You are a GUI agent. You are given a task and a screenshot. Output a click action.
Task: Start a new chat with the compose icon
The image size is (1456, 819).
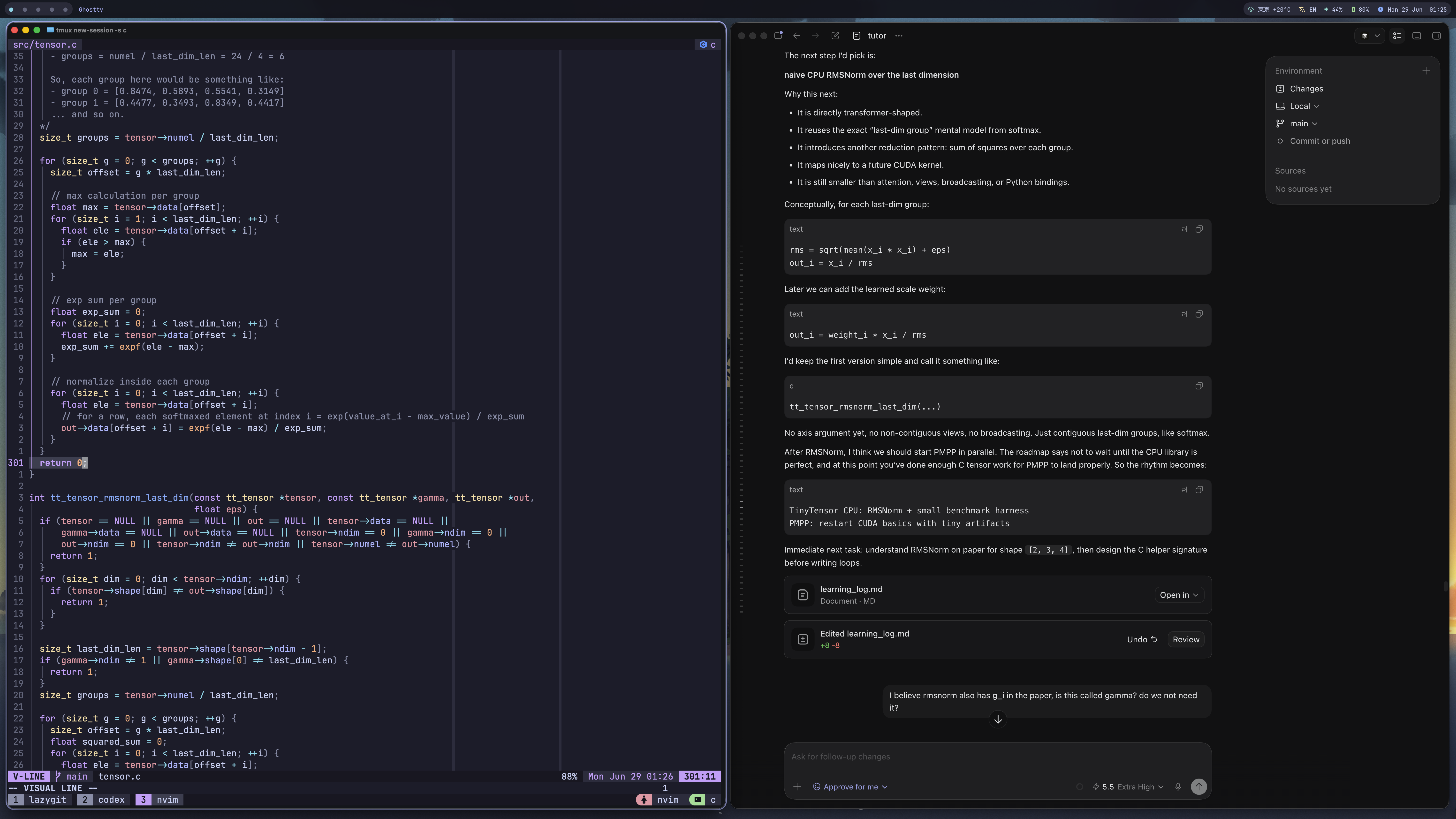pos(835,36)
